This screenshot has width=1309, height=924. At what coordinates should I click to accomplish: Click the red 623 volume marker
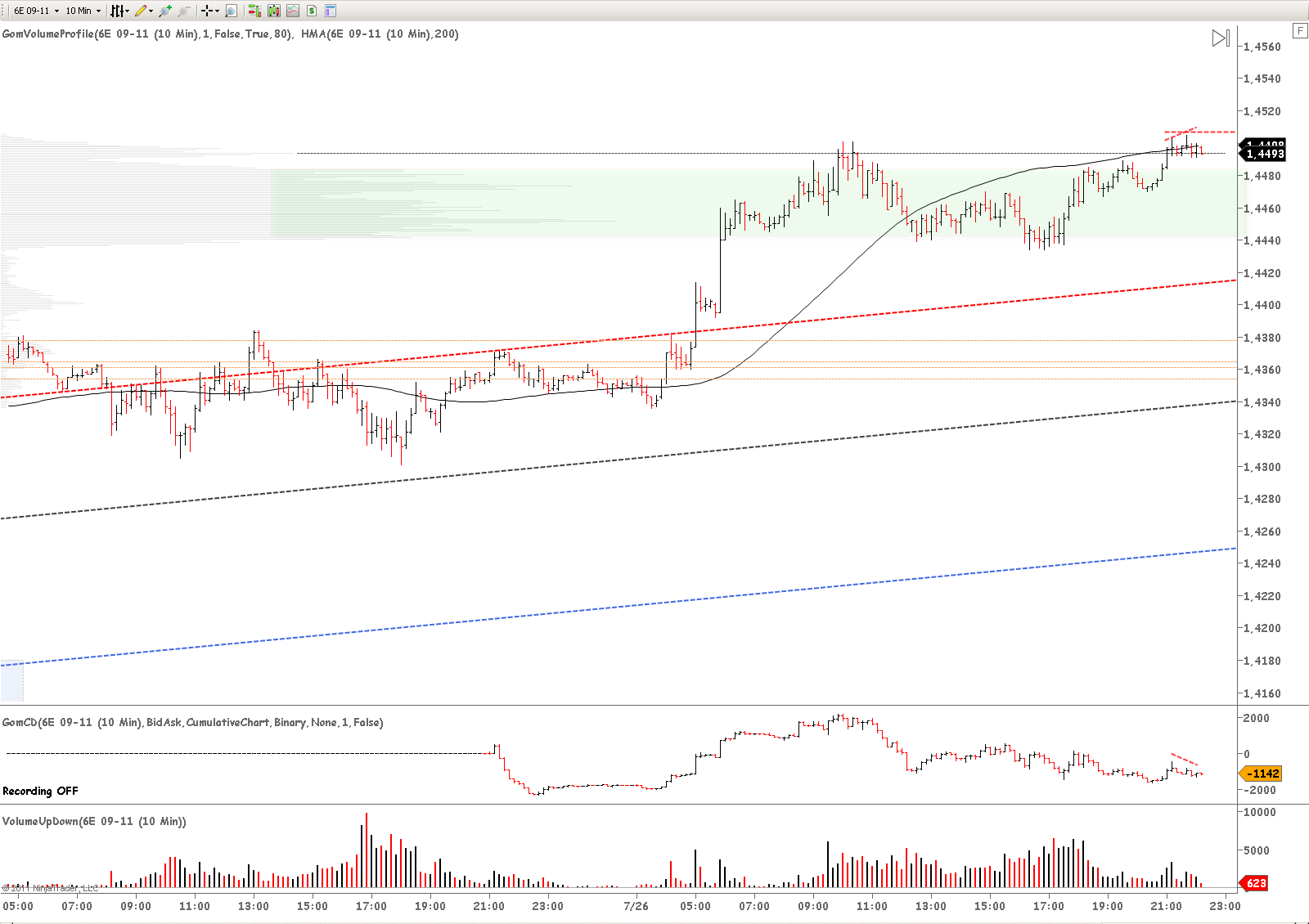click(x=1256, y=883)
